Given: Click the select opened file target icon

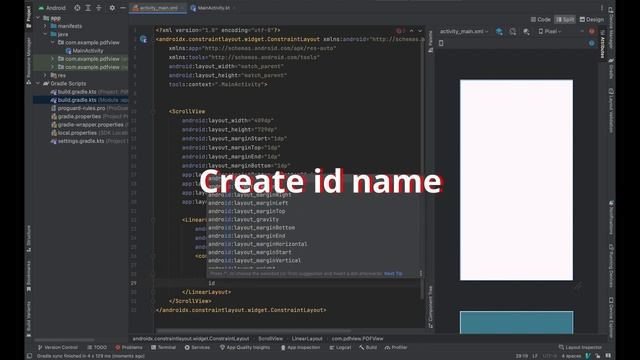Looking at the screenshot, I should pyautogui.click(x=77, y=8).
